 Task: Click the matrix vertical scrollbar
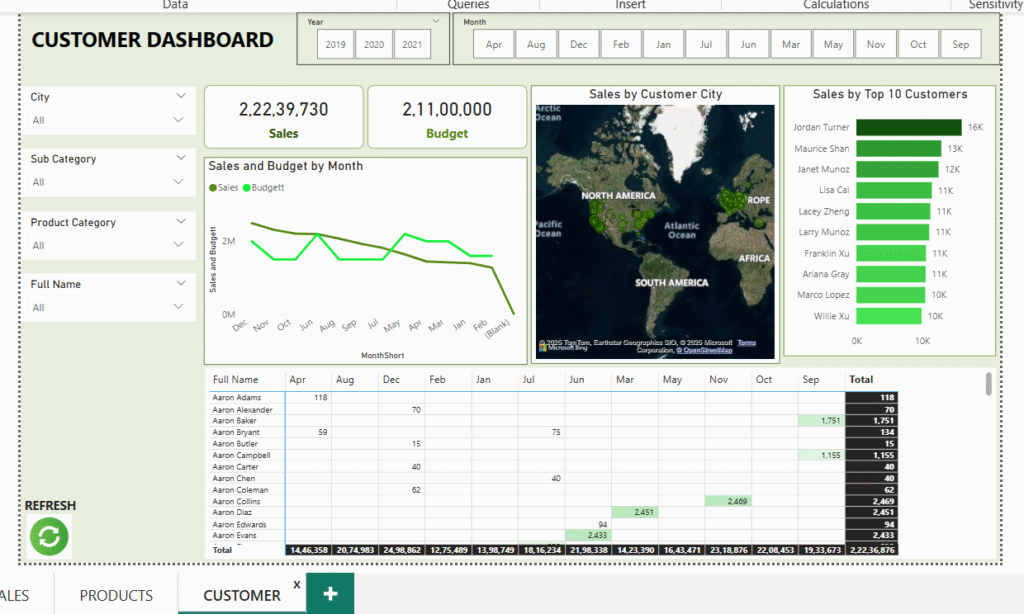point(989,384)
